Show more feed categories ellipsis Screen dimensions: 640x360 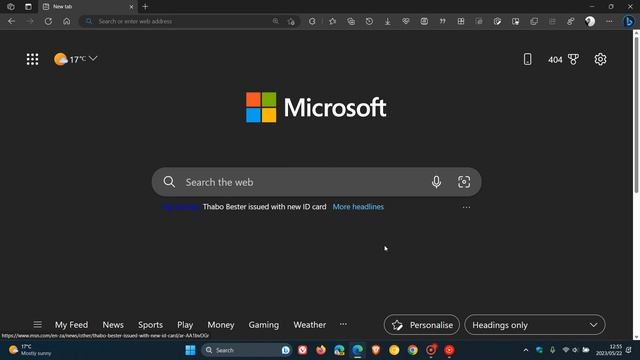point(343,324)
